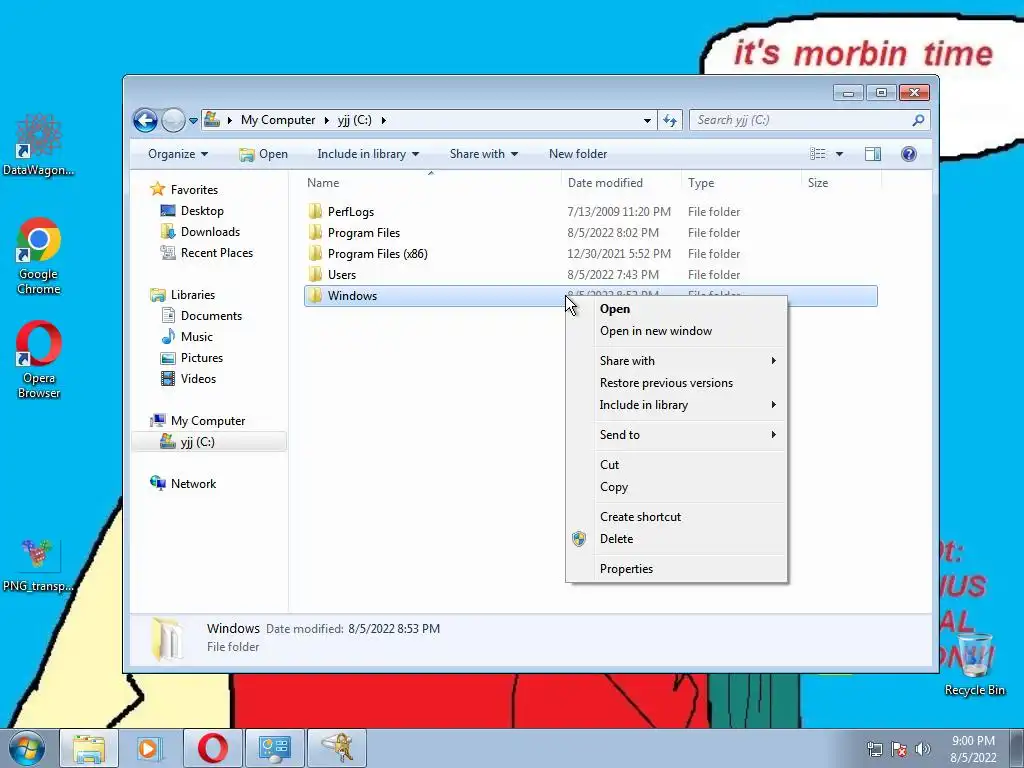This screenshot has width=1024, height=768.
Task: Click the volume speaker tray icon
Action: pyautogui.click(x=922, y=749)
